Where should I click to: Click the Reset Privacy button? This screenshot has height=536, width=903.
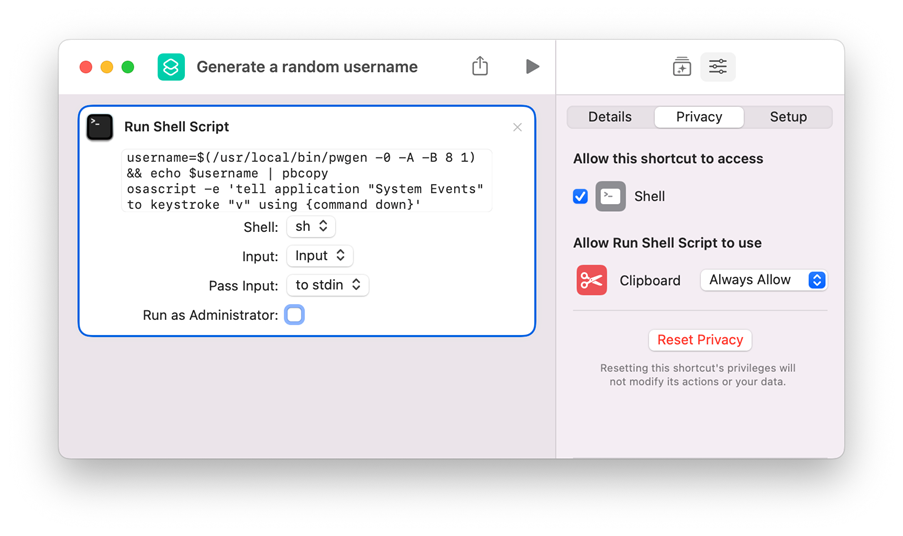(x=700, y=340)
